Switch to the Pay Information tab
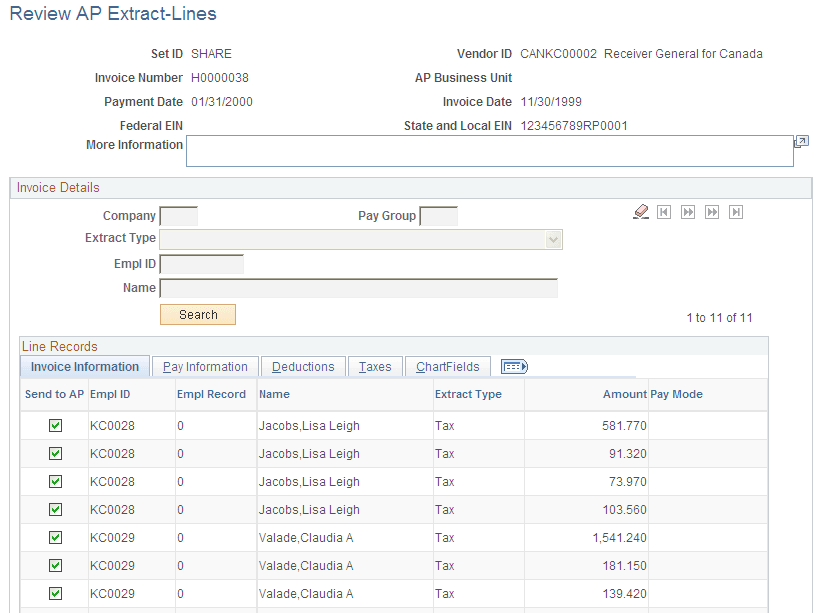Image resolution: width=827 pixels, height=613 pixels. tap(205, 367)
